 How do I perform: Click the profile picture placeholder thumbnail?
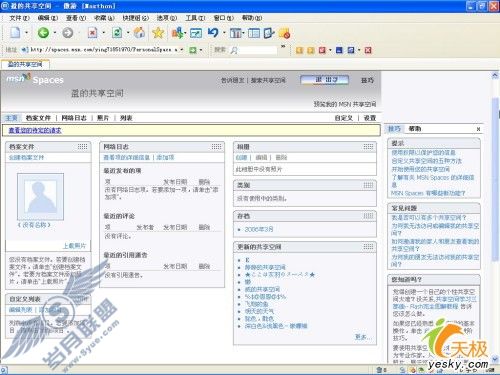click(x=40, y=196)
